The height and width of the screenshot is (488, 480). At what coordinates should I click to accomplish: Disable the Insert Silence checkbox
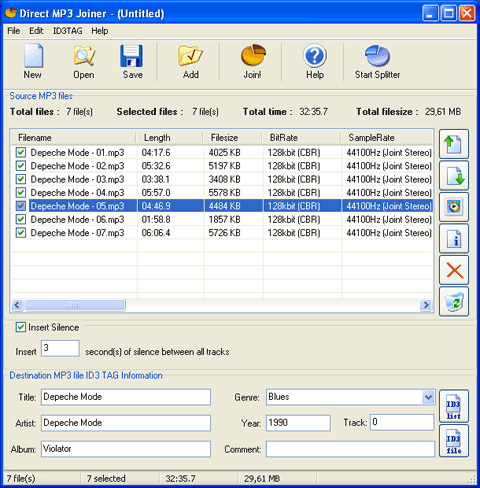(21, 327)
